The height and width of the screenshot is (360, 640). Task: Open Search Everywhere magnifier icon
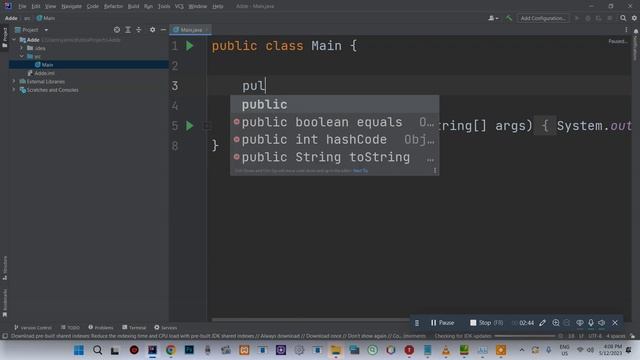pyautogui.click(x=623, y=18)
